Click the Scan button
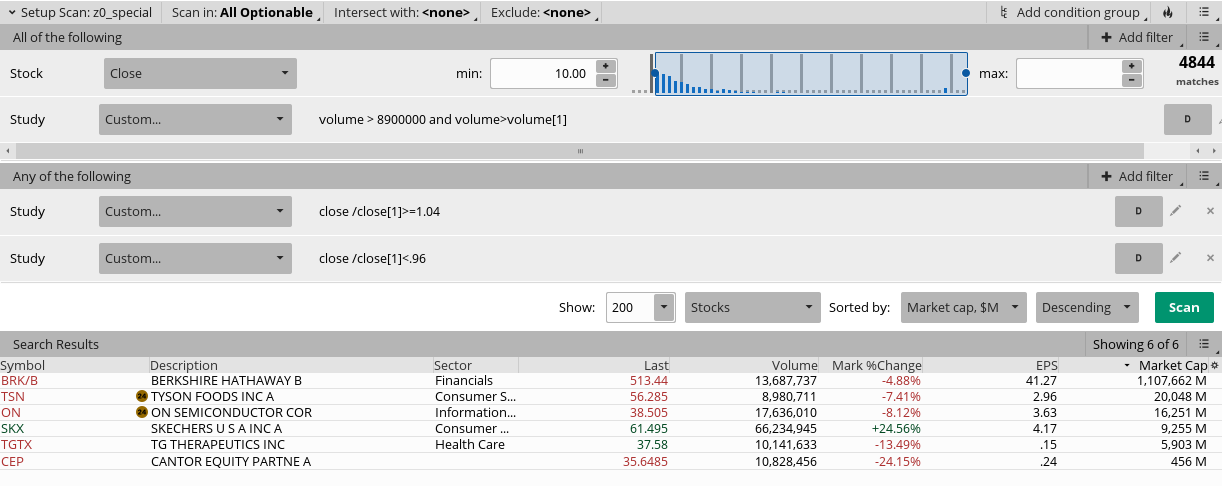The width and height of the screenshot is (1222, 486). (1184, 307)
